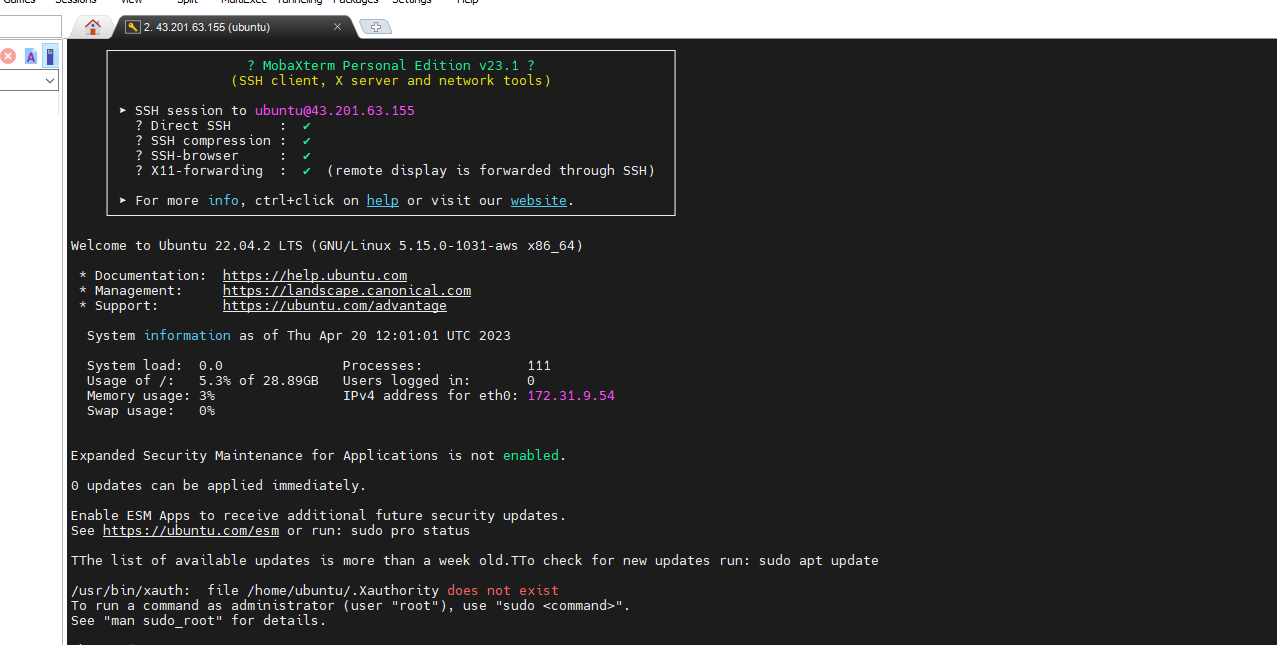Click 'MobaXterm Personal Edition v23.1' title text
This screenshot has width=1277, height=645.
[391, 65]
